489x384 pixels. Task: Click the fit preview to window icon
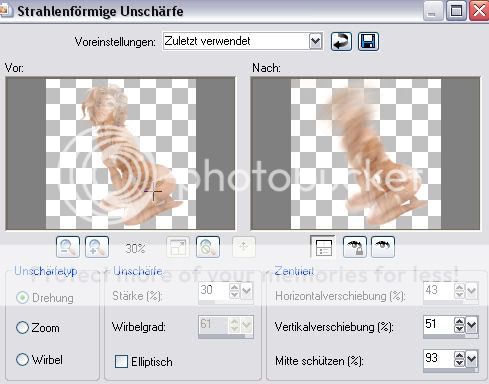[x=178, y=247]
